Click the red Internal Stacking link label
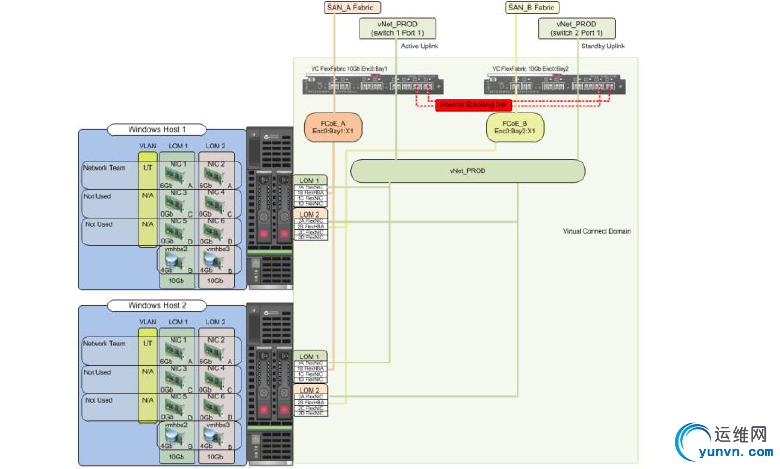Viewport: 780px width, 469px height. 473,105
